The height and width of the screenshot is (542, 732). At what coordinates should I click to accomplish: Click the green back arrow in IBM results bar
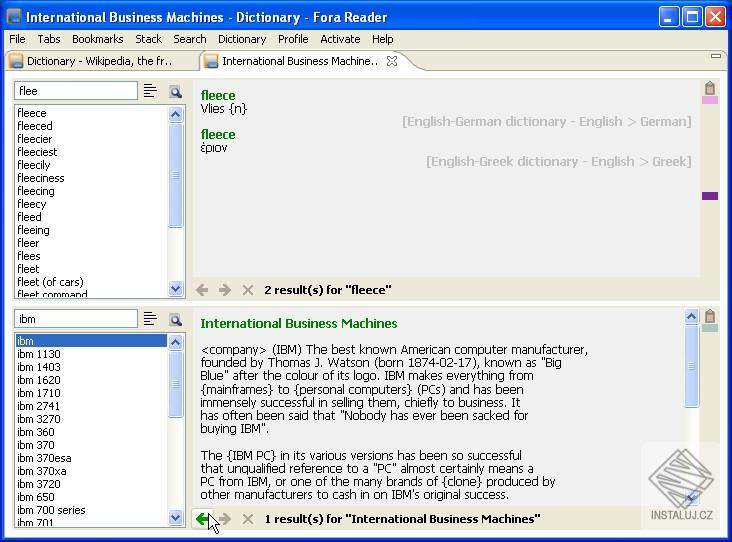click(202, 519)
